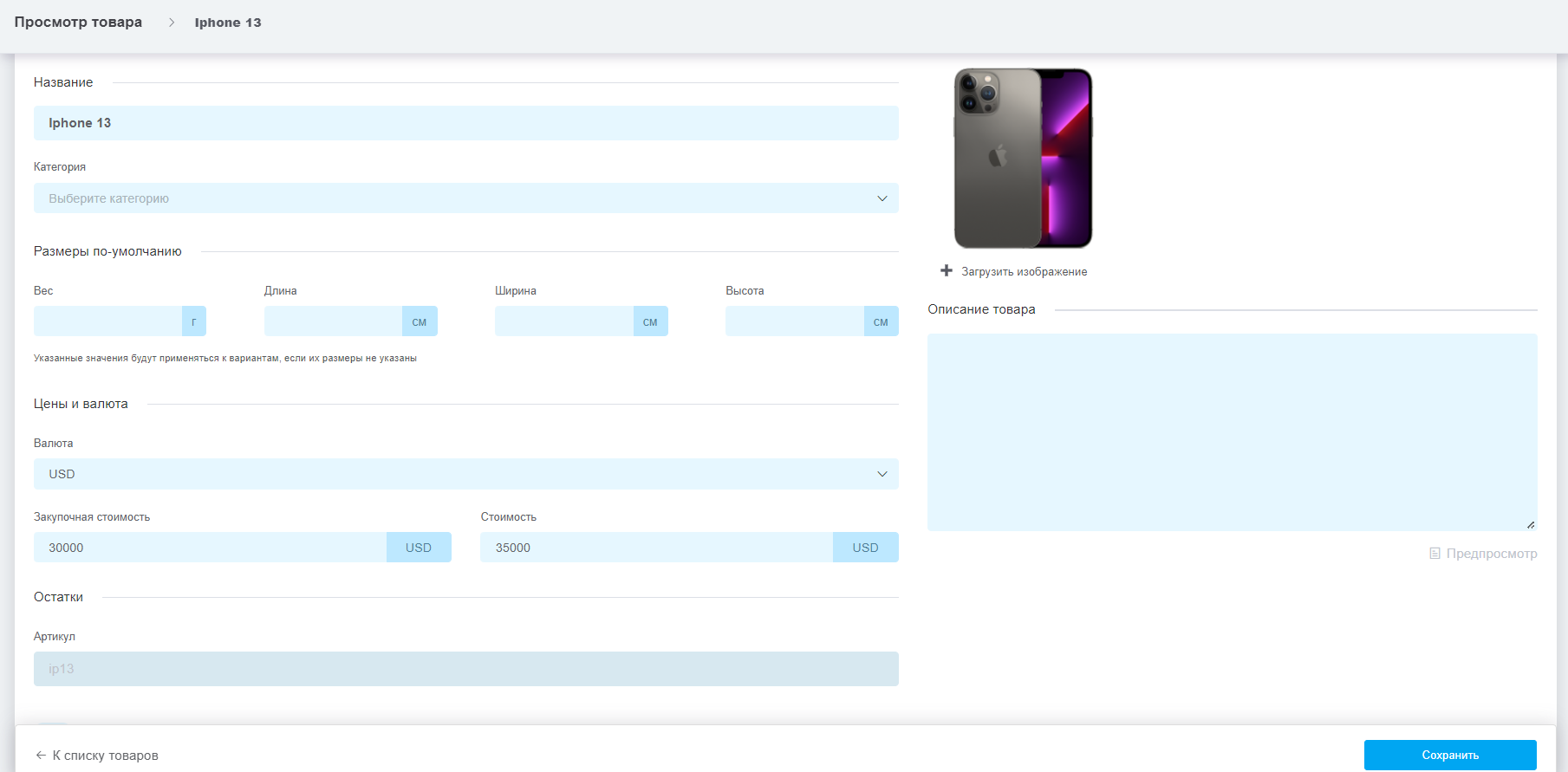Screen dimensions: 1568x772
Task: Click the 'Стоимость' label
Action: pos(509,517)
